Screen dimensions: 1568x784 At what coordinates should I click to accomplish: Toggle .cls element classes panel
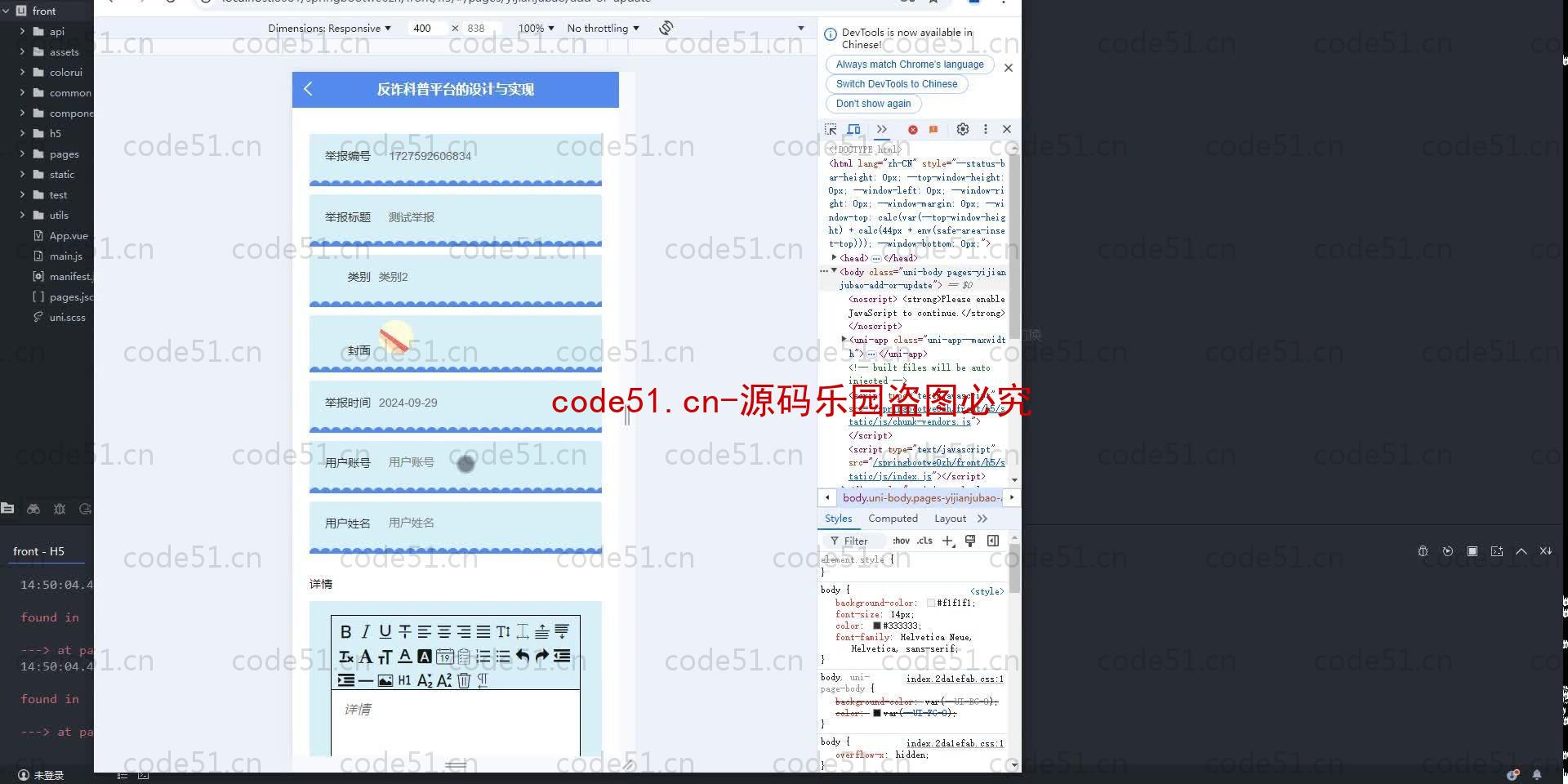coord(924,541)
